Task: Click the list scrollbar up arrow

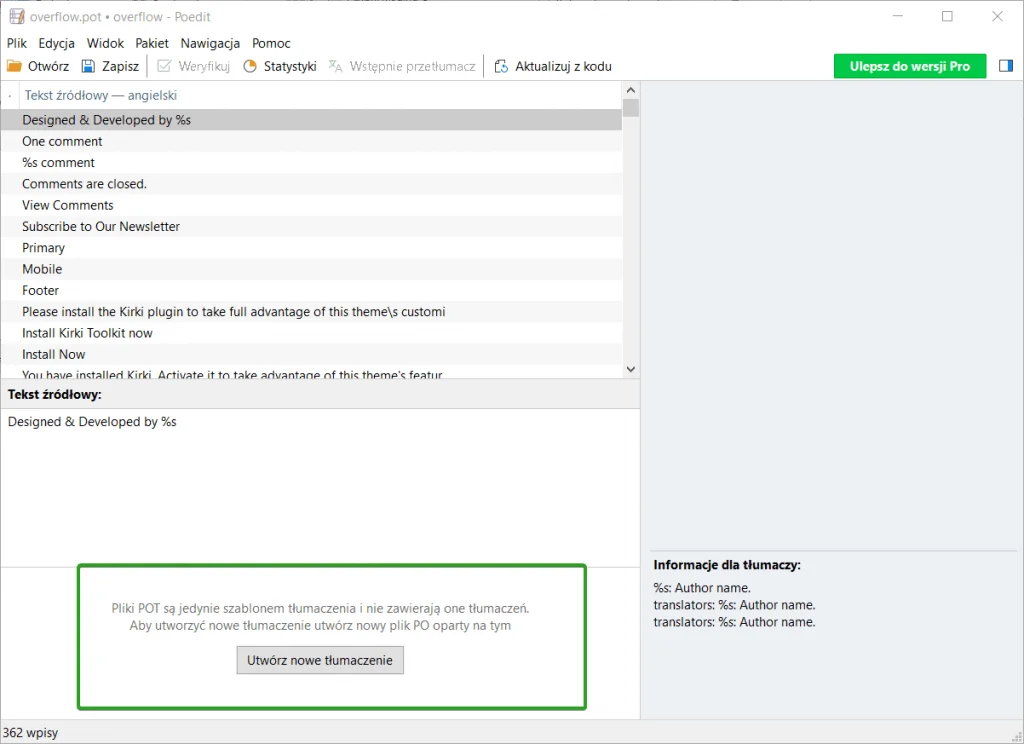Action: 631,90
